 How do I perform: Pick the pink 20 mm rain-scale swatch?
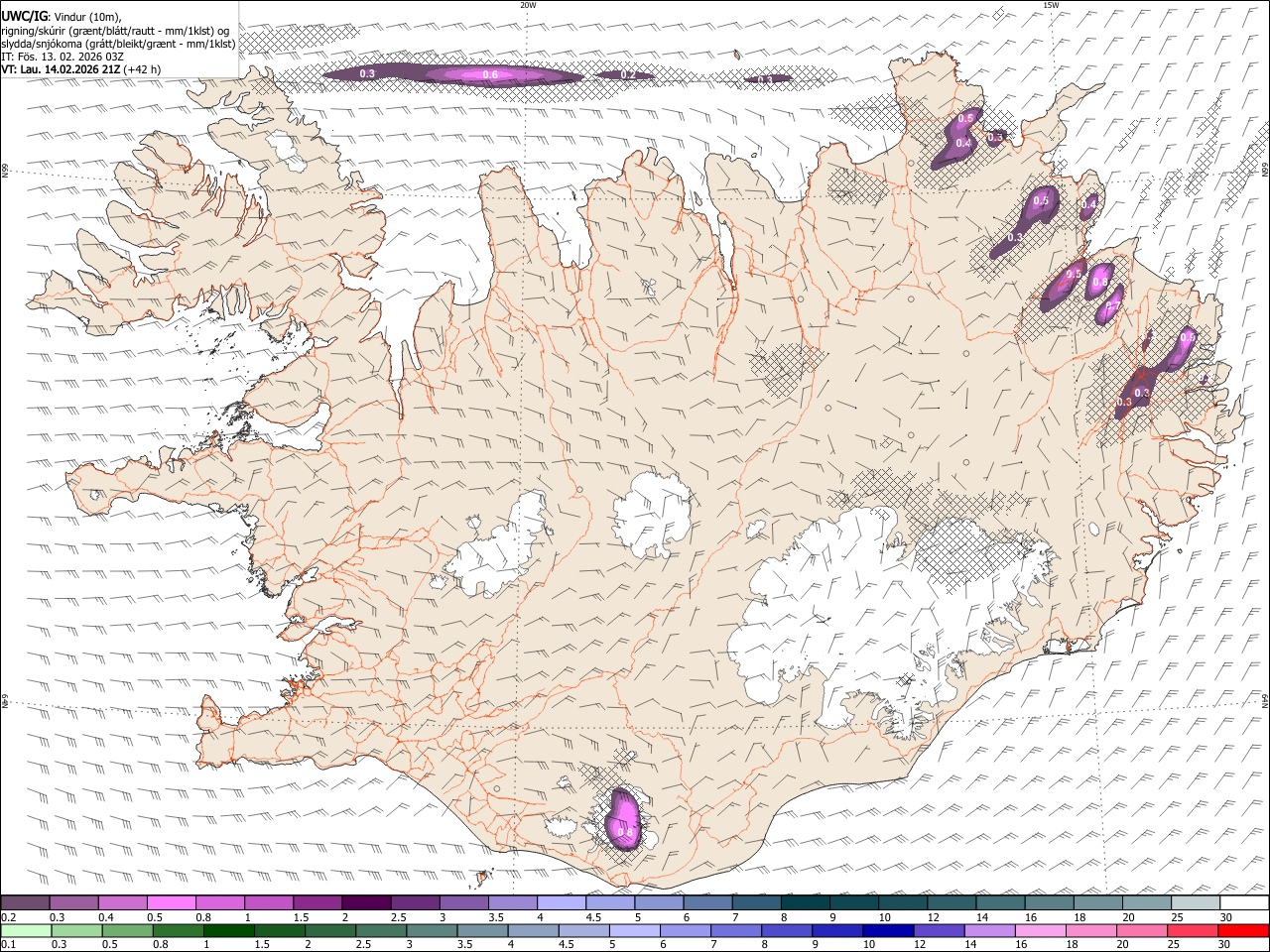click(x=1141, y=930)
